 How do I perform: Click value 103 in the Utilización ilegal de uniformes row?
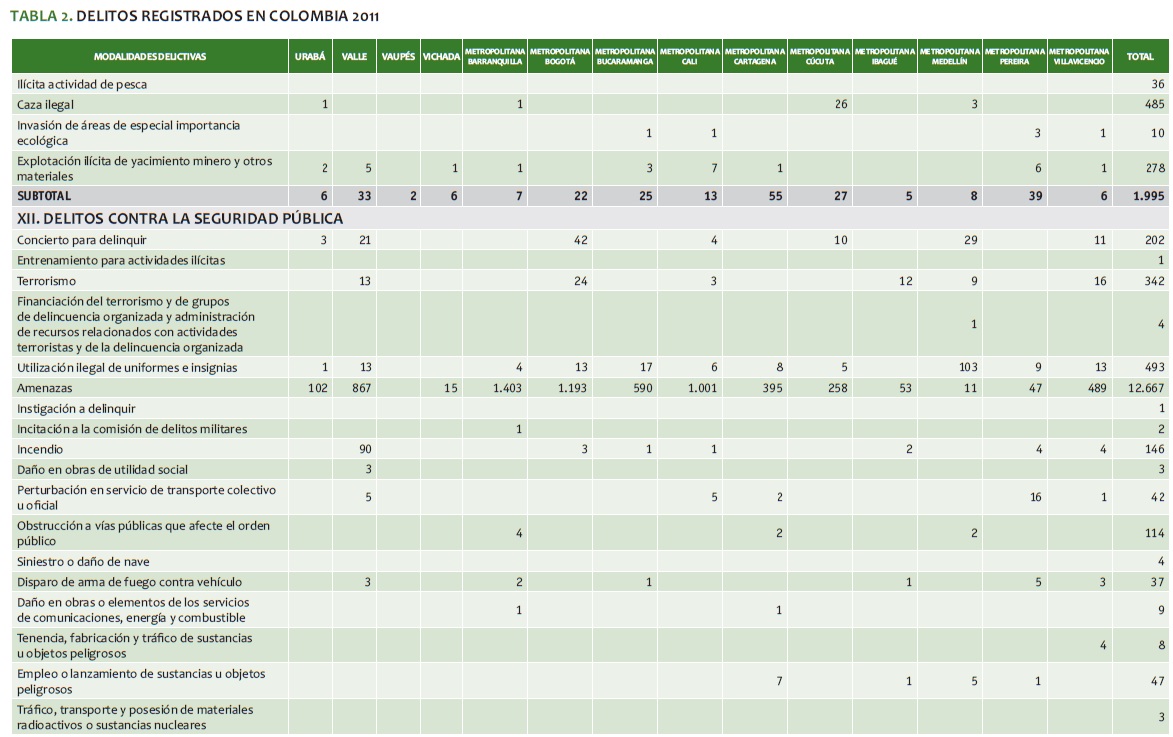(x=966, y=367)
